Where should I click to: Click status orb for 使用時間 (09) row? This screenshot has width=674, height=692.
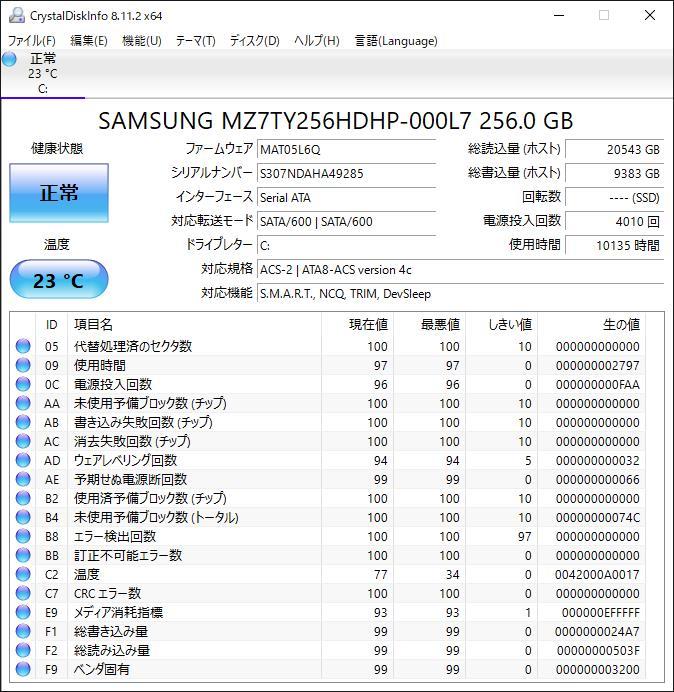pyautogui.click(x=23, y=365)
